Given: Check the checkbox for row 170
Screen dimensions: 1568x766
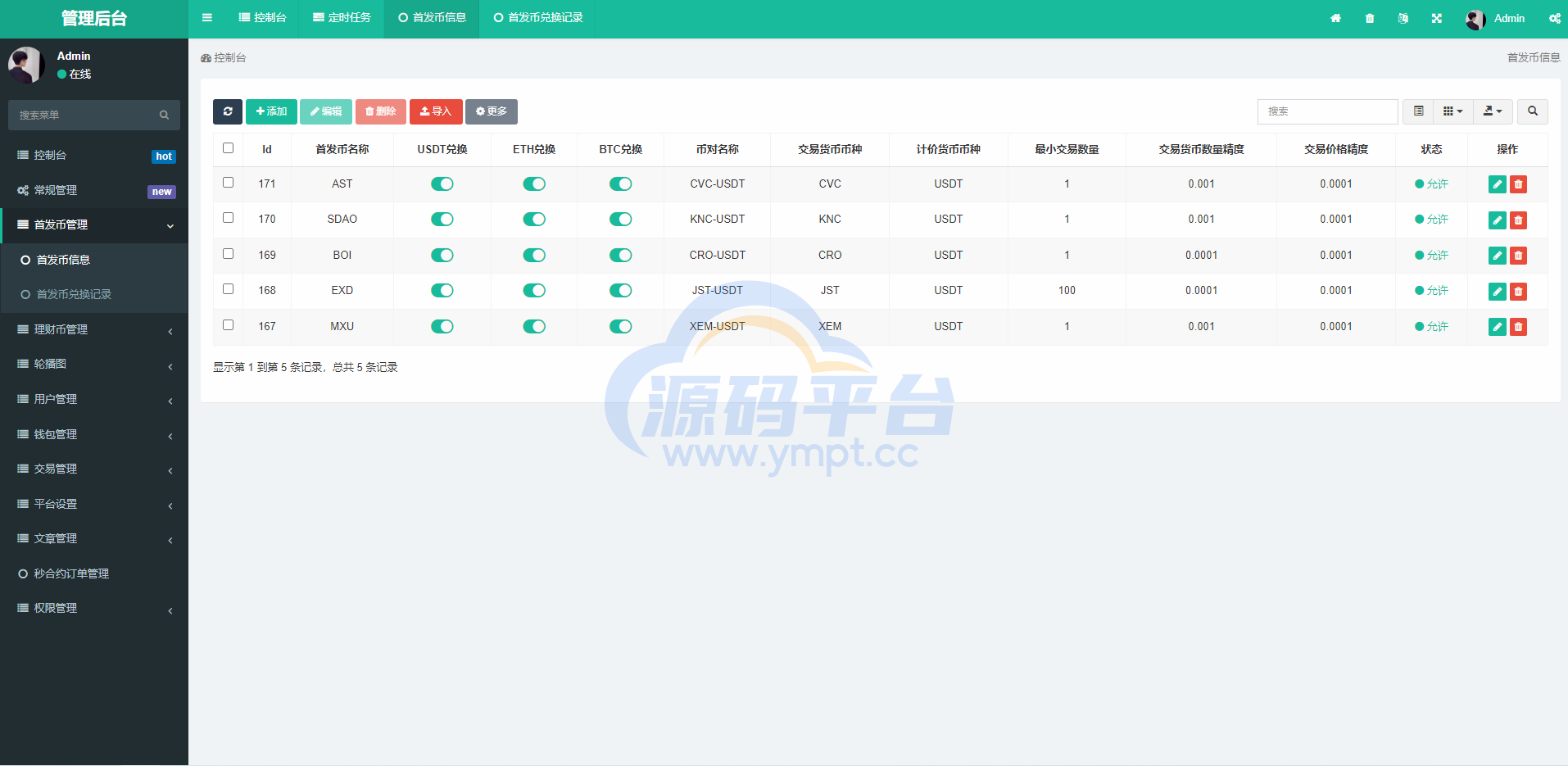Looking at the screenshot, I should click(228, 218).
